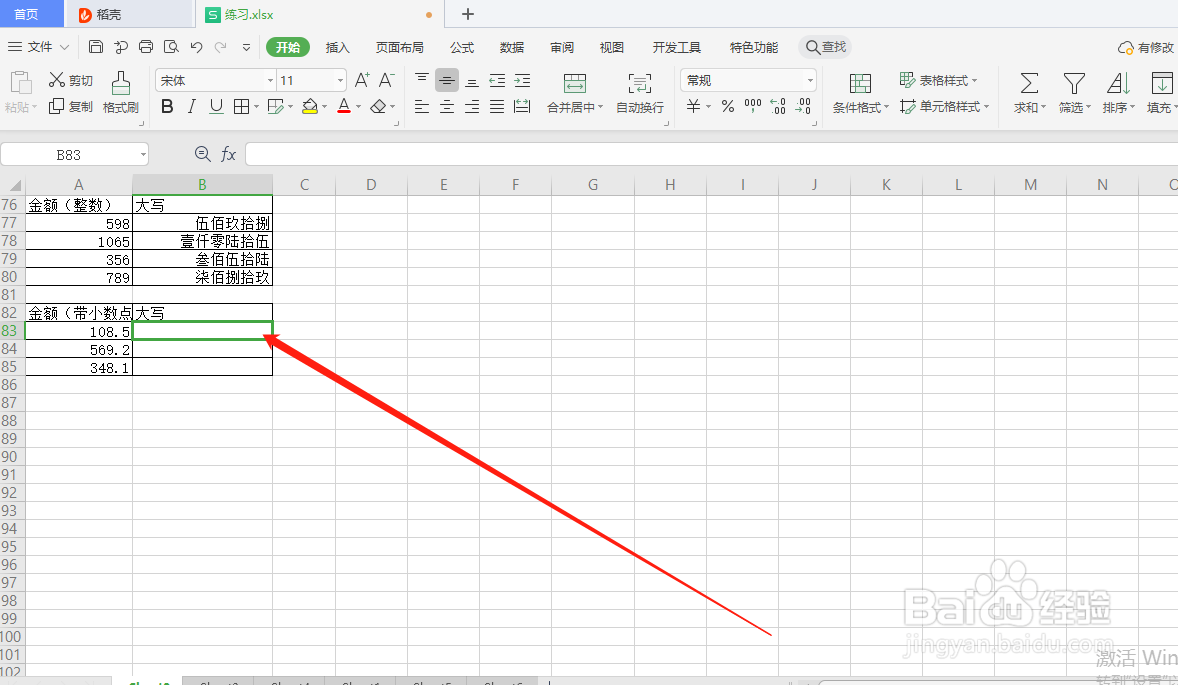1178x685 pixels.
Task: Click the comma style icon 千位分隔
Action: 752,107
